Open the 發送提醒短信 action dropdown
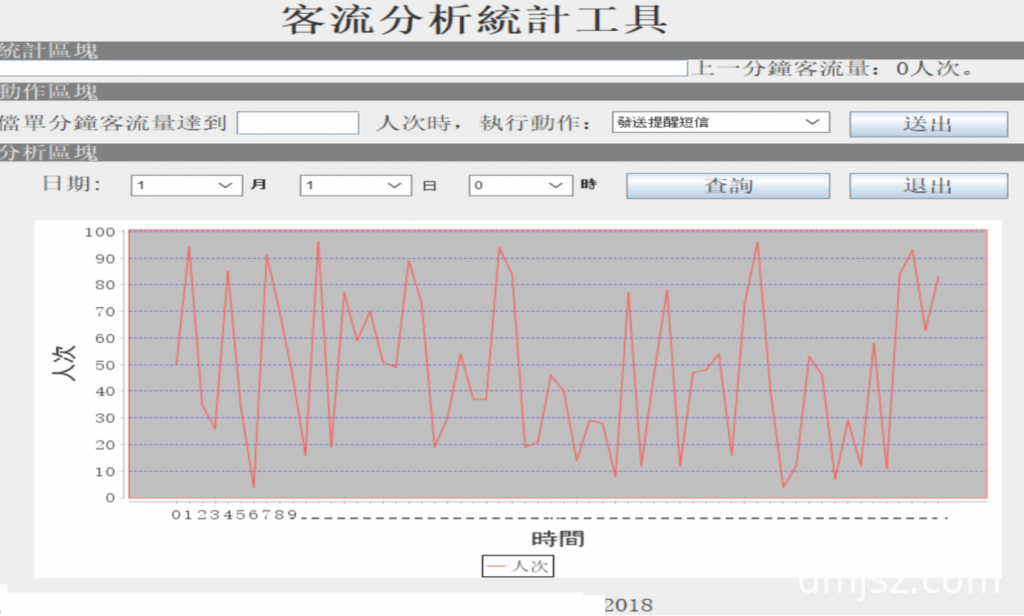 [x=720, y=122]
